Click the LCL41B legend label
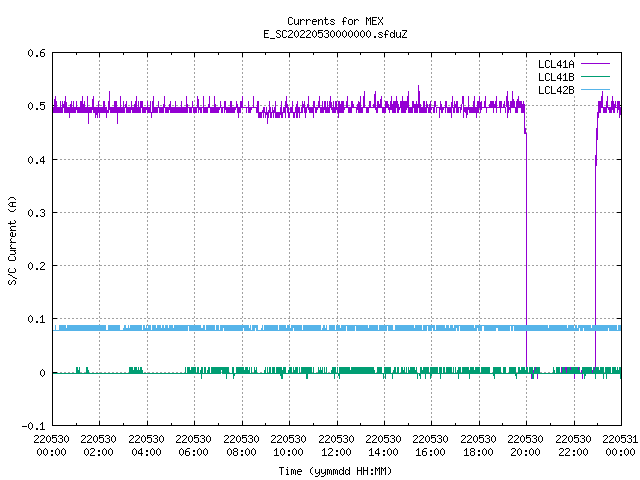 [556, 77]
